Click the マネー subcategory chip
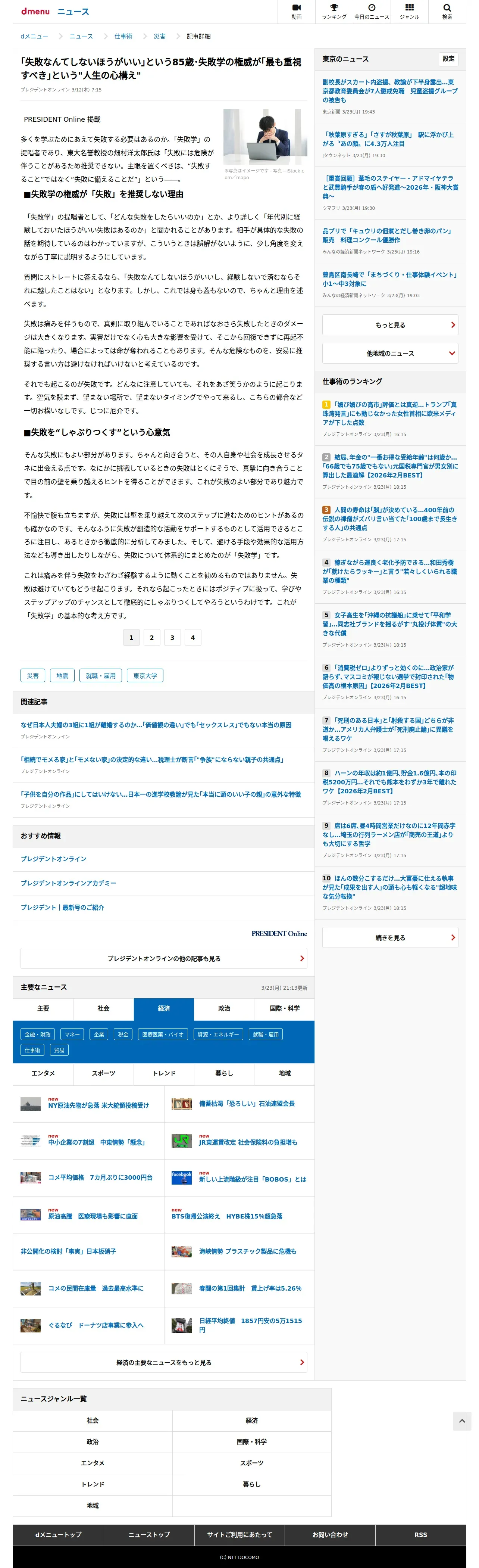Screen dimensions: 479x1568 pos(72,1034)
